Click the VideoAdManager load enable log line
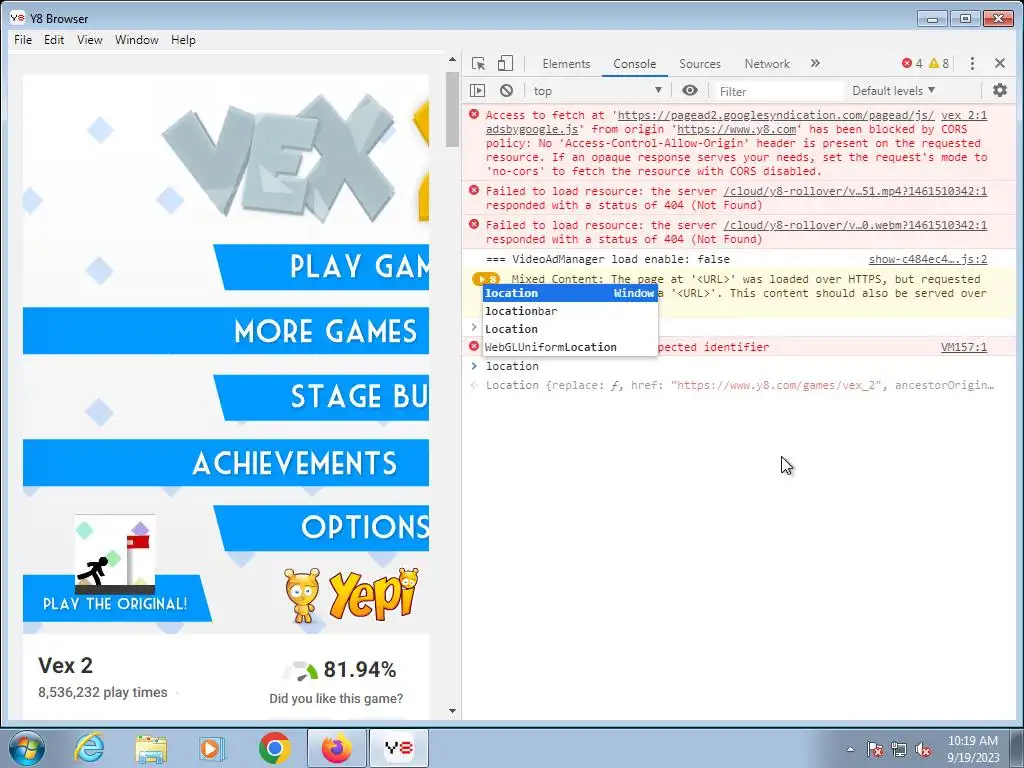The width and height of the screenshot is (1024, 768). [x=607, y=259]
